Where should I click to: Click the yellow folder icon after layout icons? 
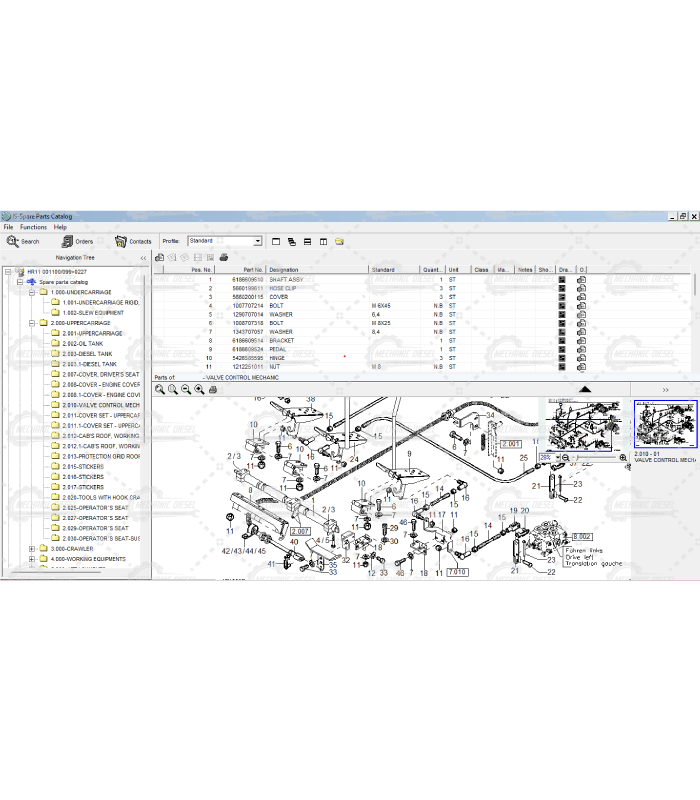(339, 241)
